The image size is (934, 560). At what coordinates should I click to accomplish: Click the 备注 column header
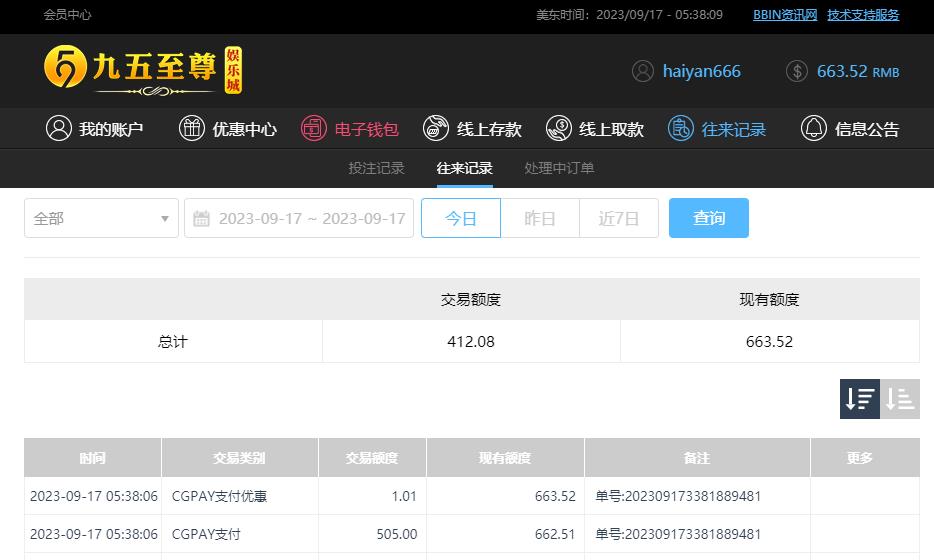coord(697,458)
